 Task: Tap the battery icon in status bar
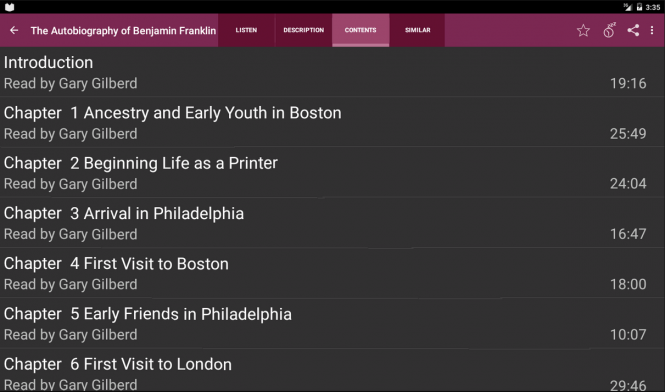pyautogui.click(x=639, y=7)
